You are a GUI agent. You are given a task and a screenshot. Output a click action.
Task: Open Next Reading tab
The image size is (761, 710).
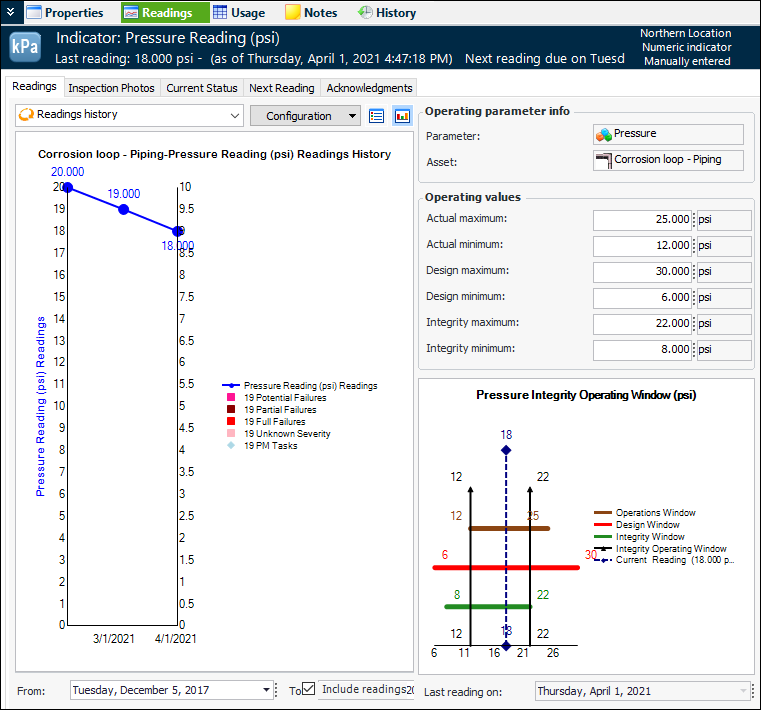(281, 88)
